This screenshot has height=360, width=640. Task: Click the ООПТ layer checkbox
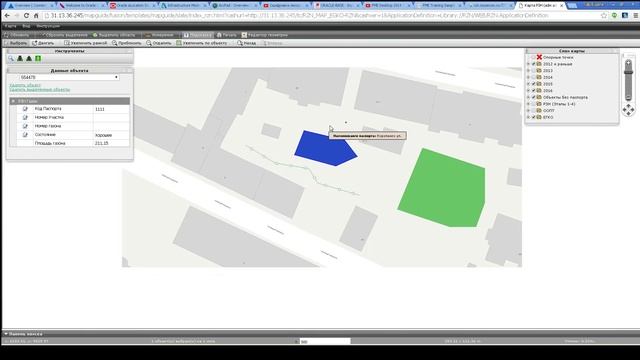click(533, 111)
